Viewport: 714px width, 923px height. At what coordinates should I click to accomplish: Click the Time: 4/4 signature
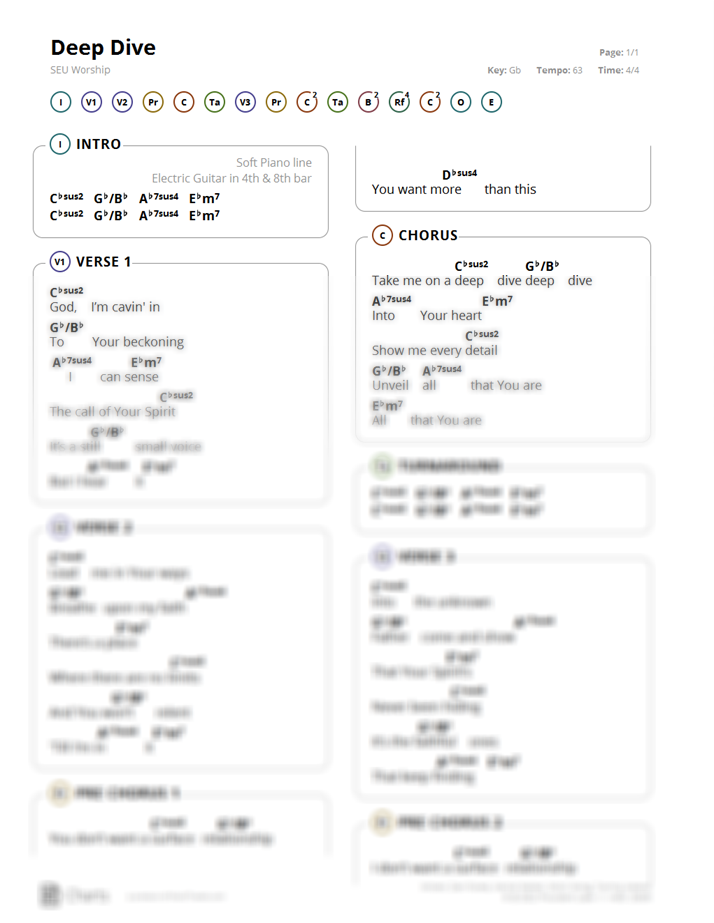[x=618, y=71]
